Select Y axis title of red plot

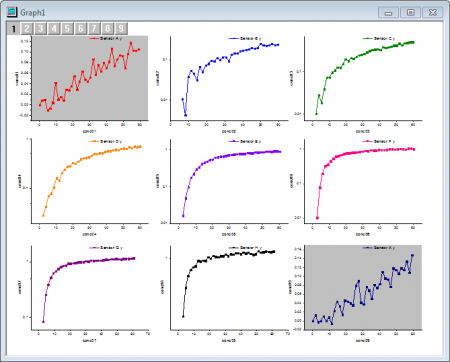pyautogui.click(x=17, y=78)
